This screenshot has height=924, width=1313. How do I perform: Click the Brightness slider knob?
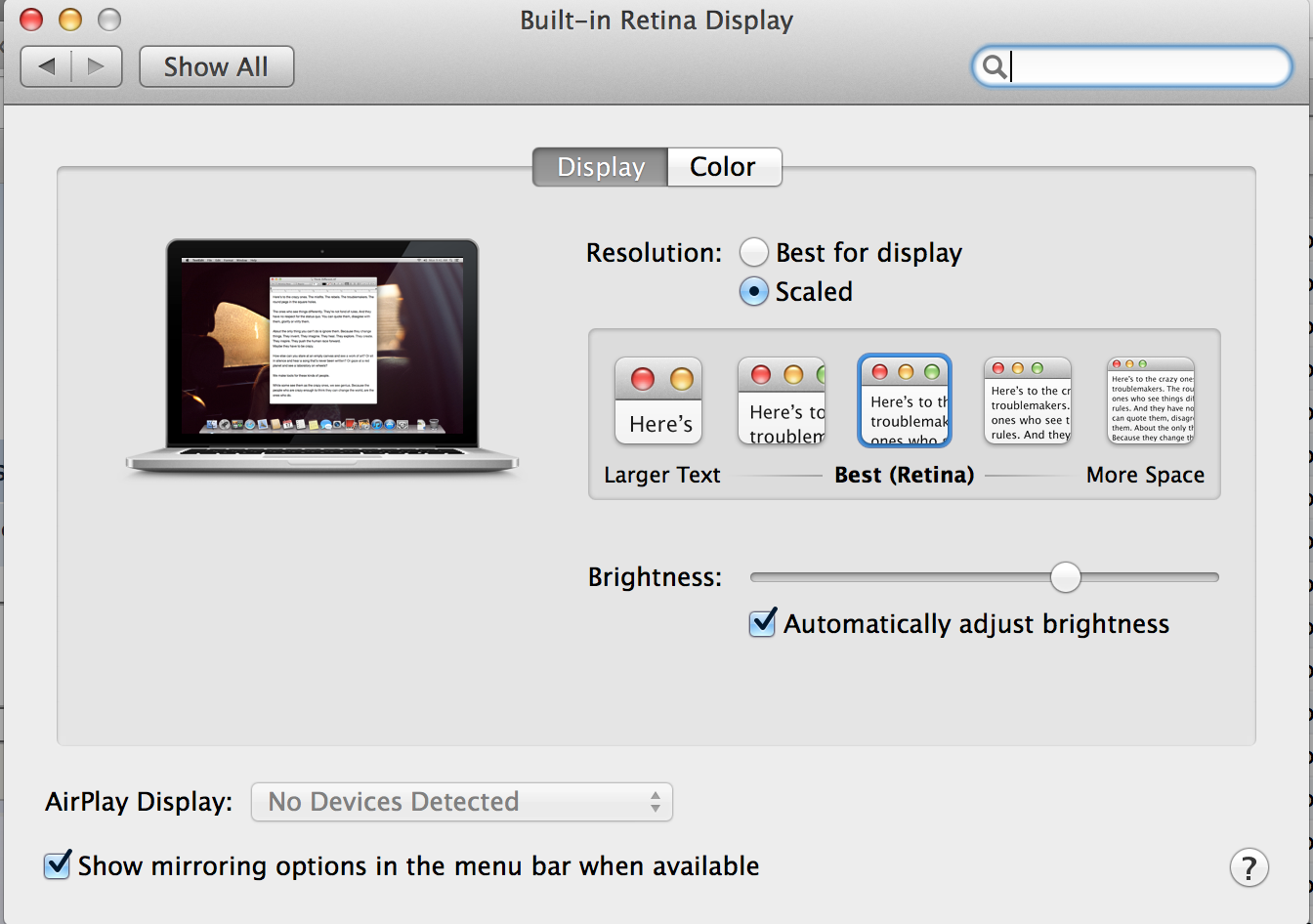click(1066, 577)
